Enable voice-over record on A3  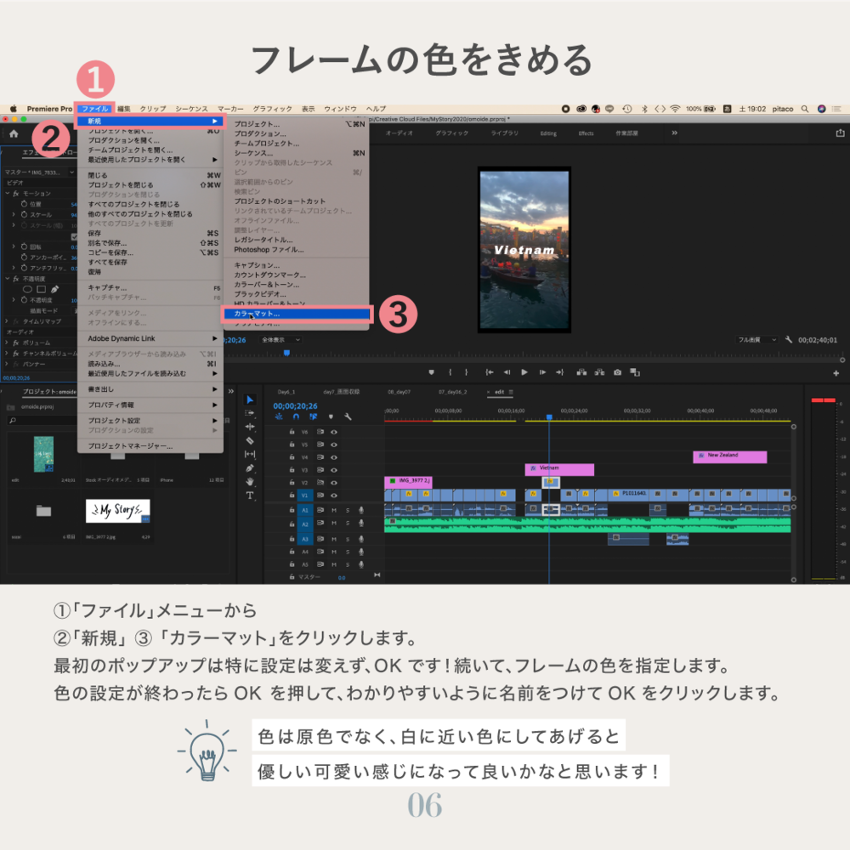(361, 539)
